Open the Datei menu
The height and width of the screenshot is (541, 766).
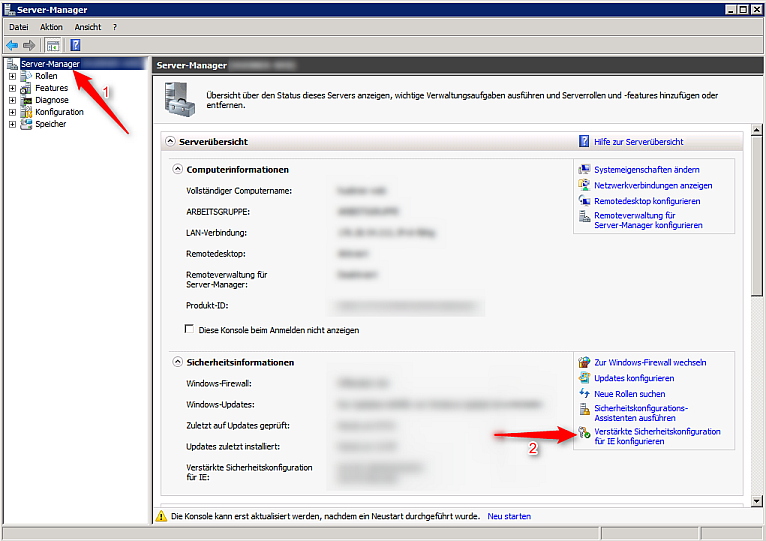[x=19, y=27]
